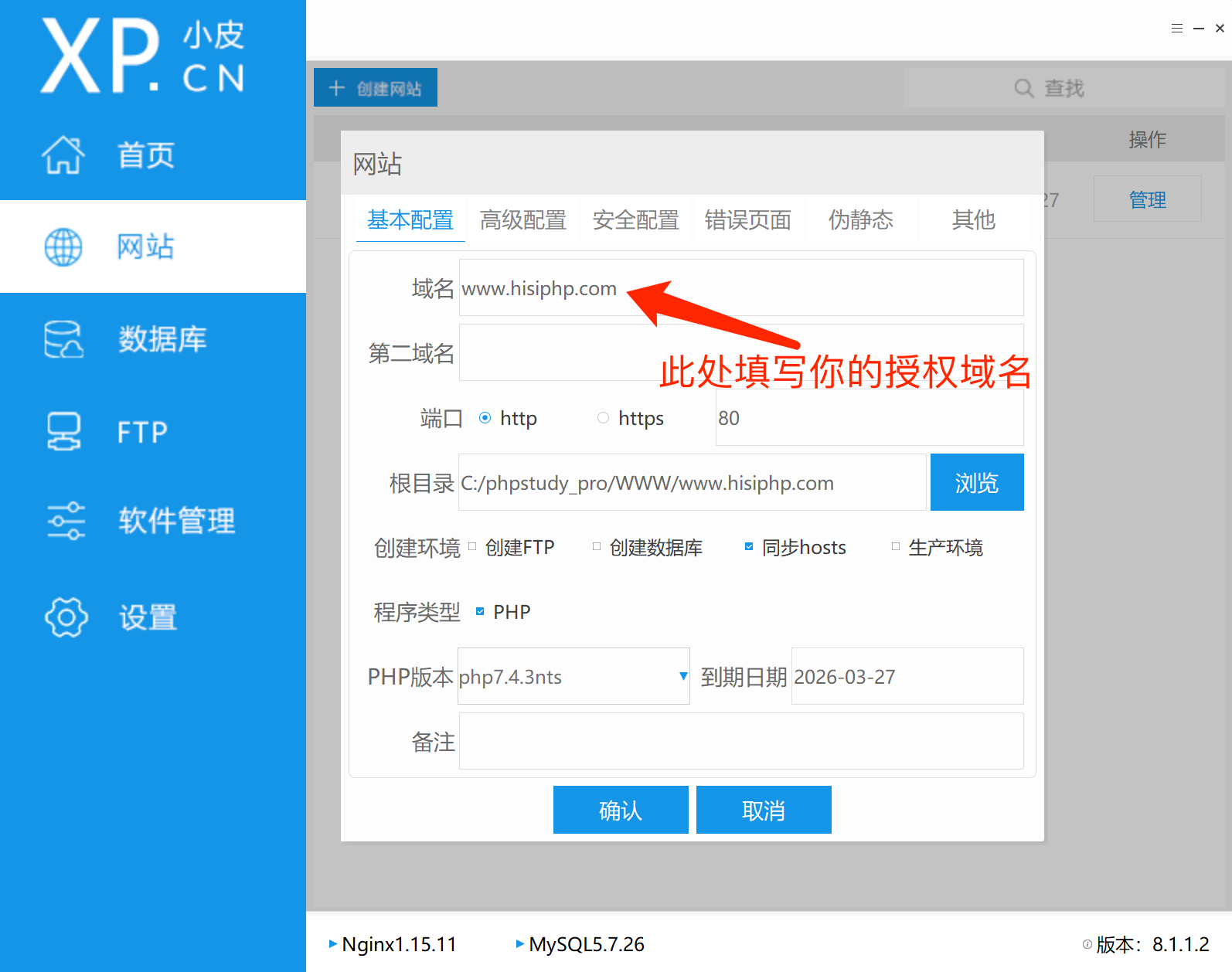Click the home house icon in sidebar
The height and width of the screenshot is (972, 1232).
click(x=63, y=155)
